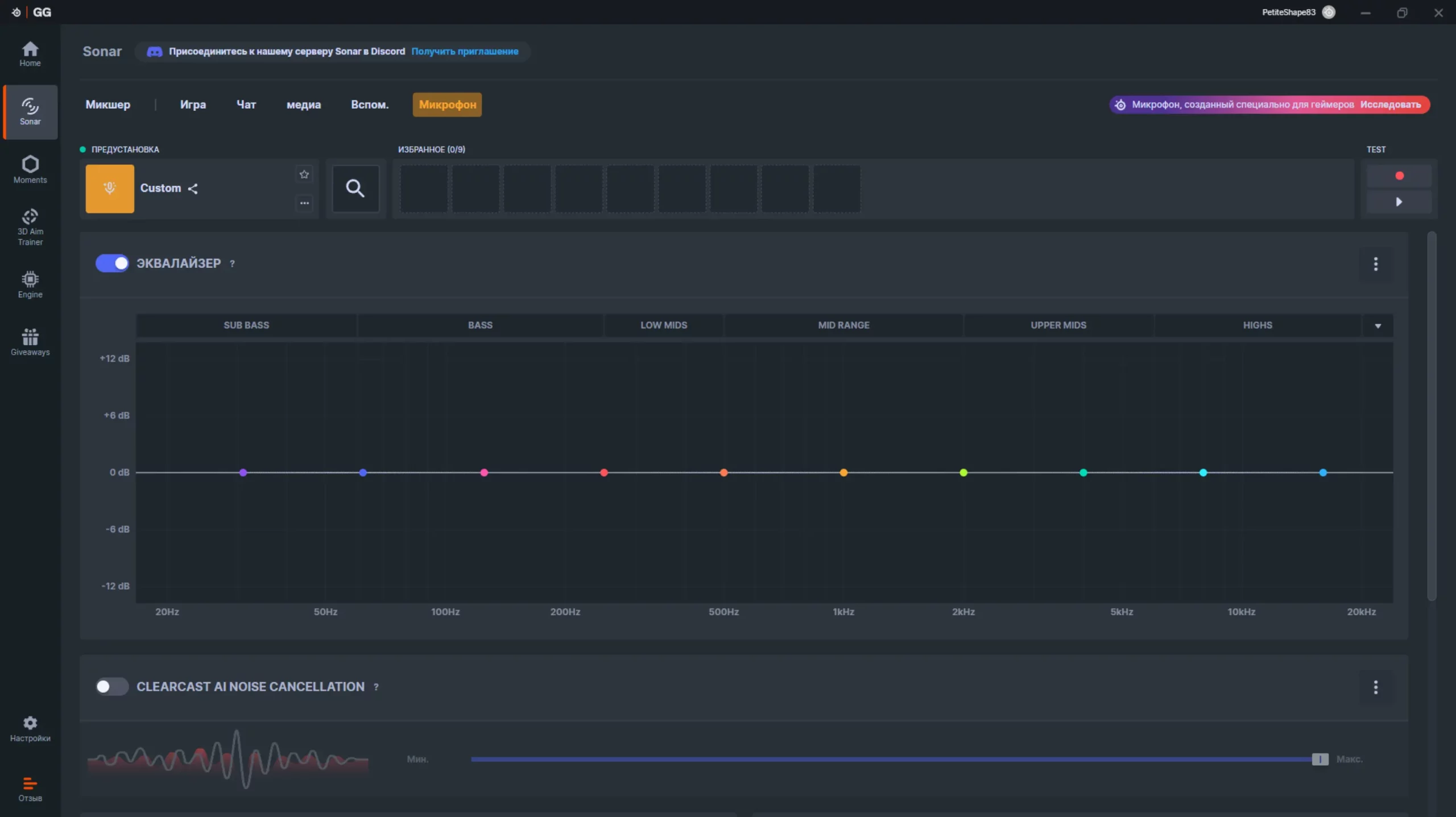Open the Эквалайзер three-dot options menu
The height and width of the screenshot is (817, 1456).
coord(1376,264)
